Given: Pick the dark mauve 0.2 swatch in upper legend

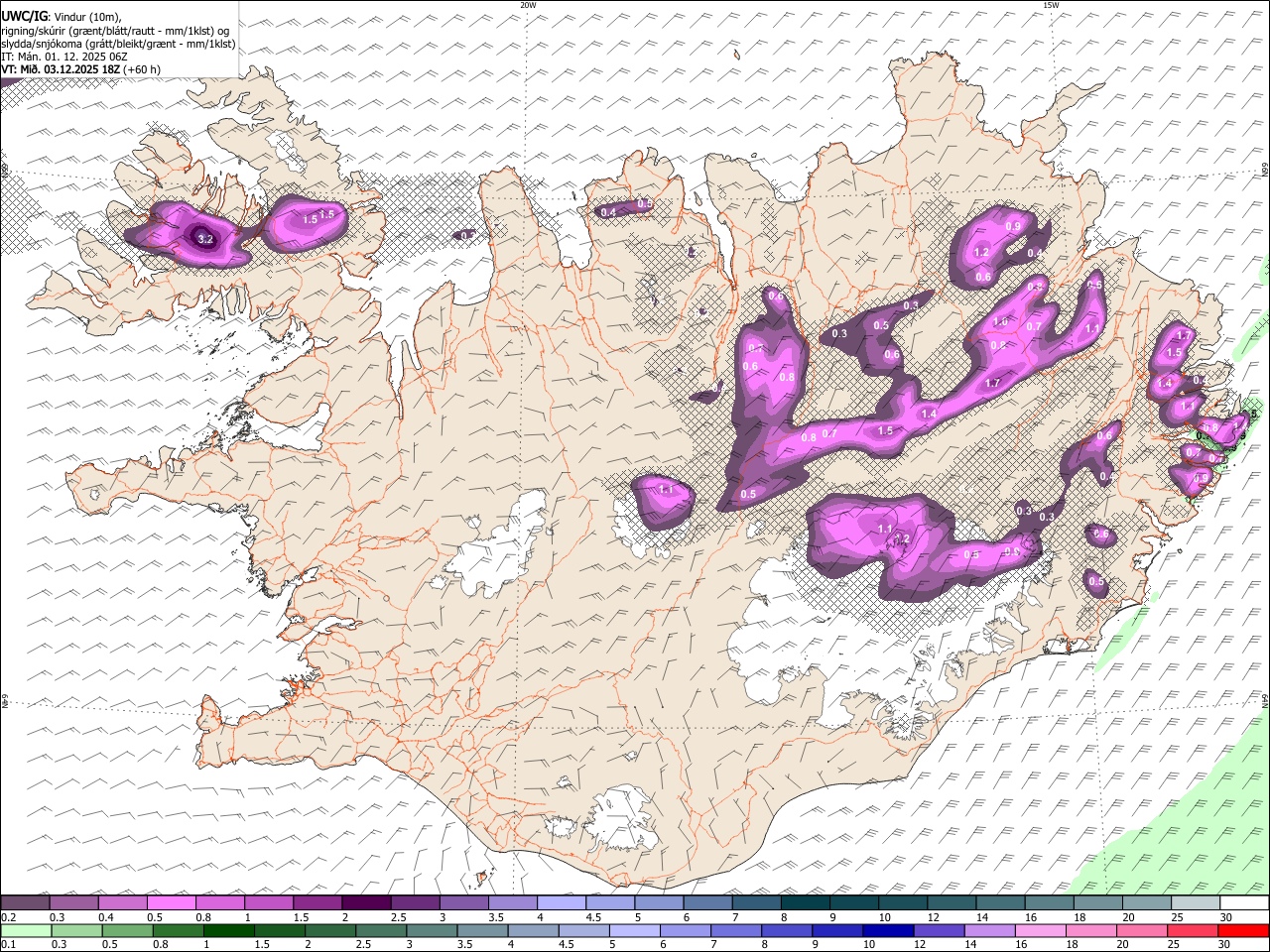Looking at the screenshot, I should pyautogui.click(x=25, y=902).
